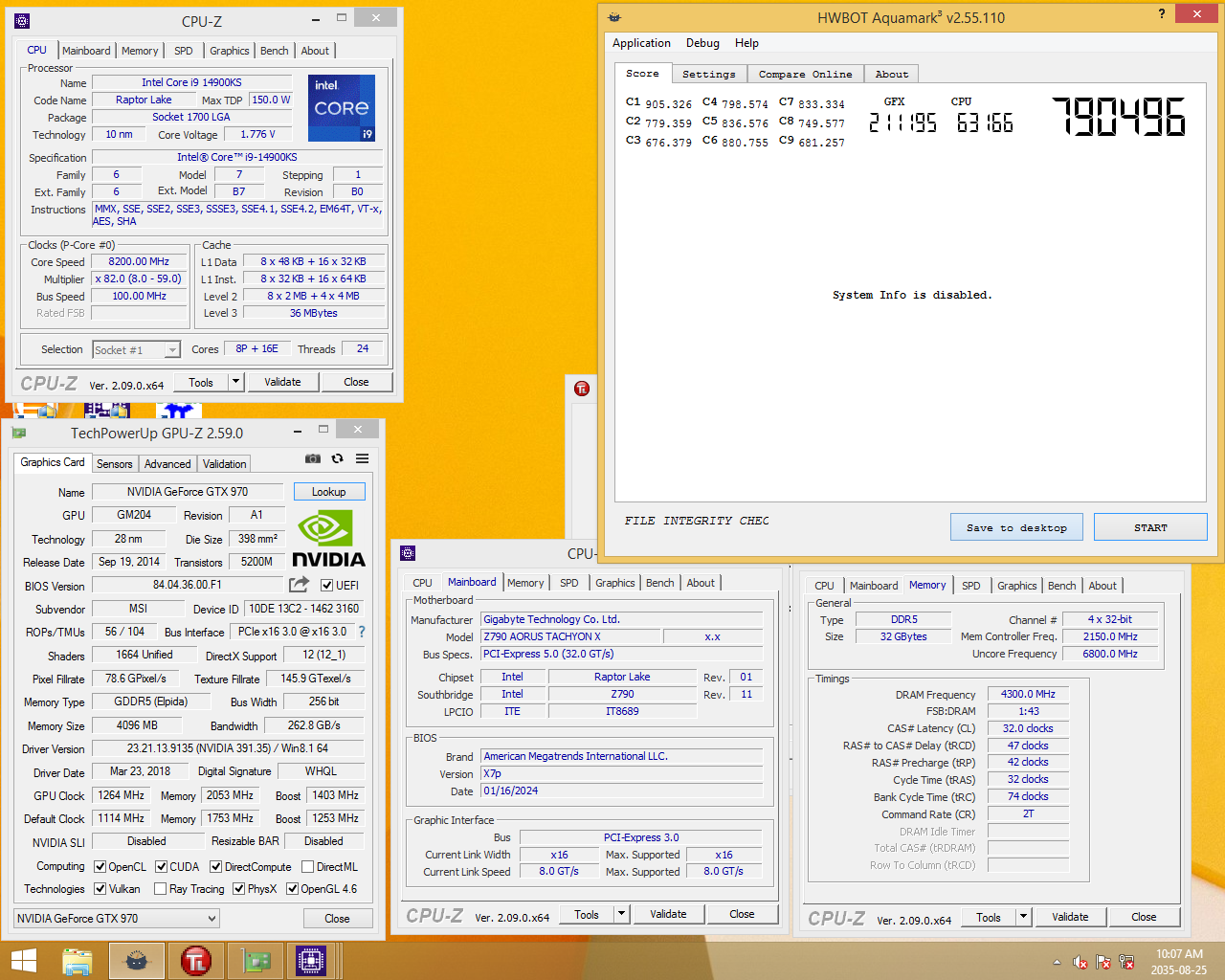Image resolution: width=1225 pixels, height=980 pixels.
Task: Open the Socket #1 selection dropdown
Action: coord(136,350)
